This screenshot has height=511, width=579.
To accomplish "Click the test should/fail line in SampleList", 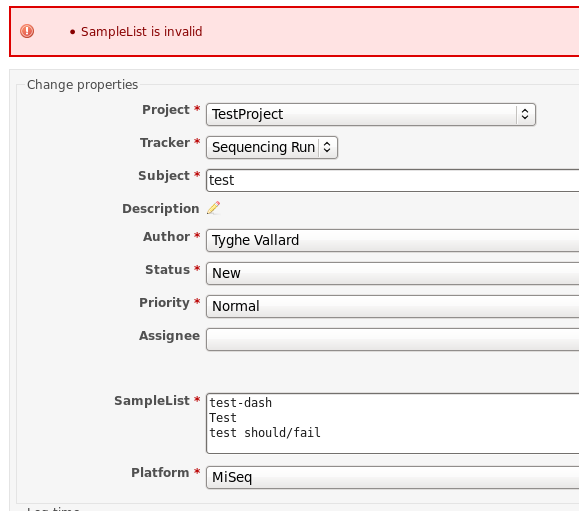I will 265,432.
